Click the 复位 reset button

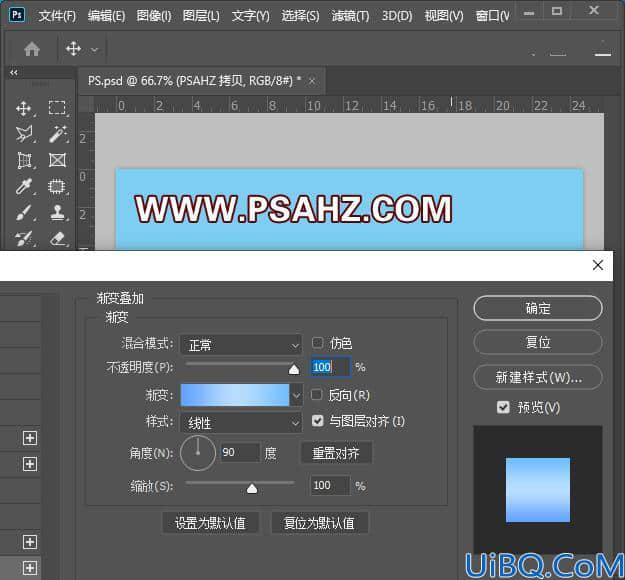[x=538, y=342]
